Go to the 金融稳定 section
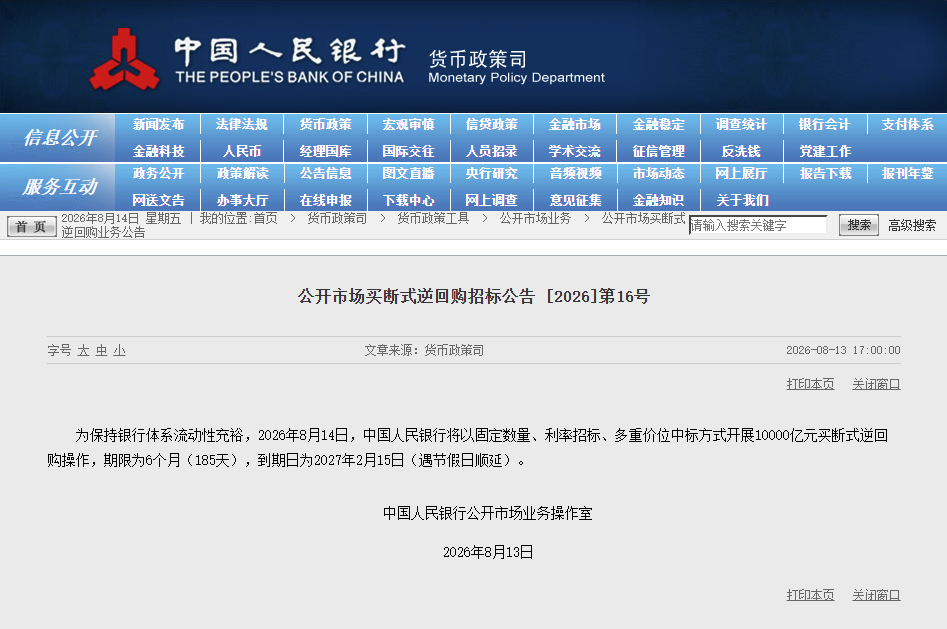947x629 pixels. point(658,124)
